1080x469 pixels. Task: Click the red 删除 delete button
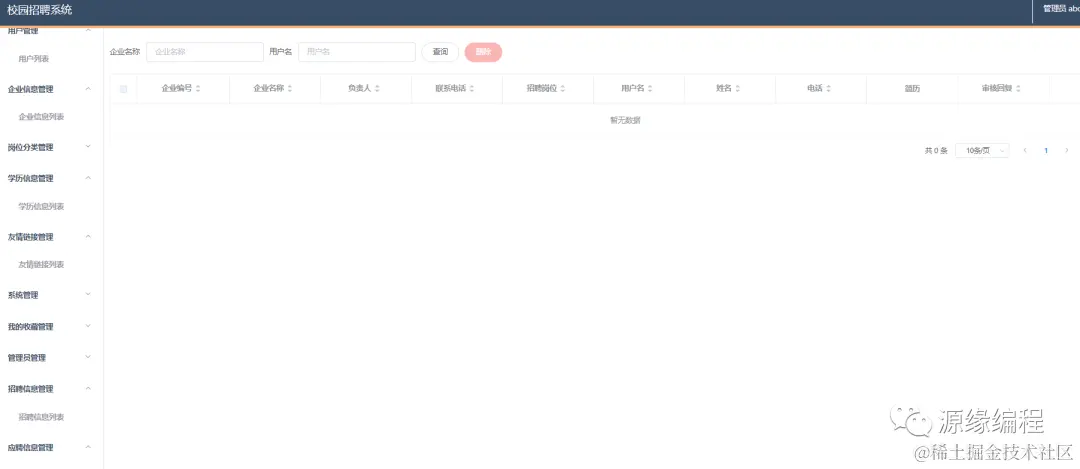[484, 52]
